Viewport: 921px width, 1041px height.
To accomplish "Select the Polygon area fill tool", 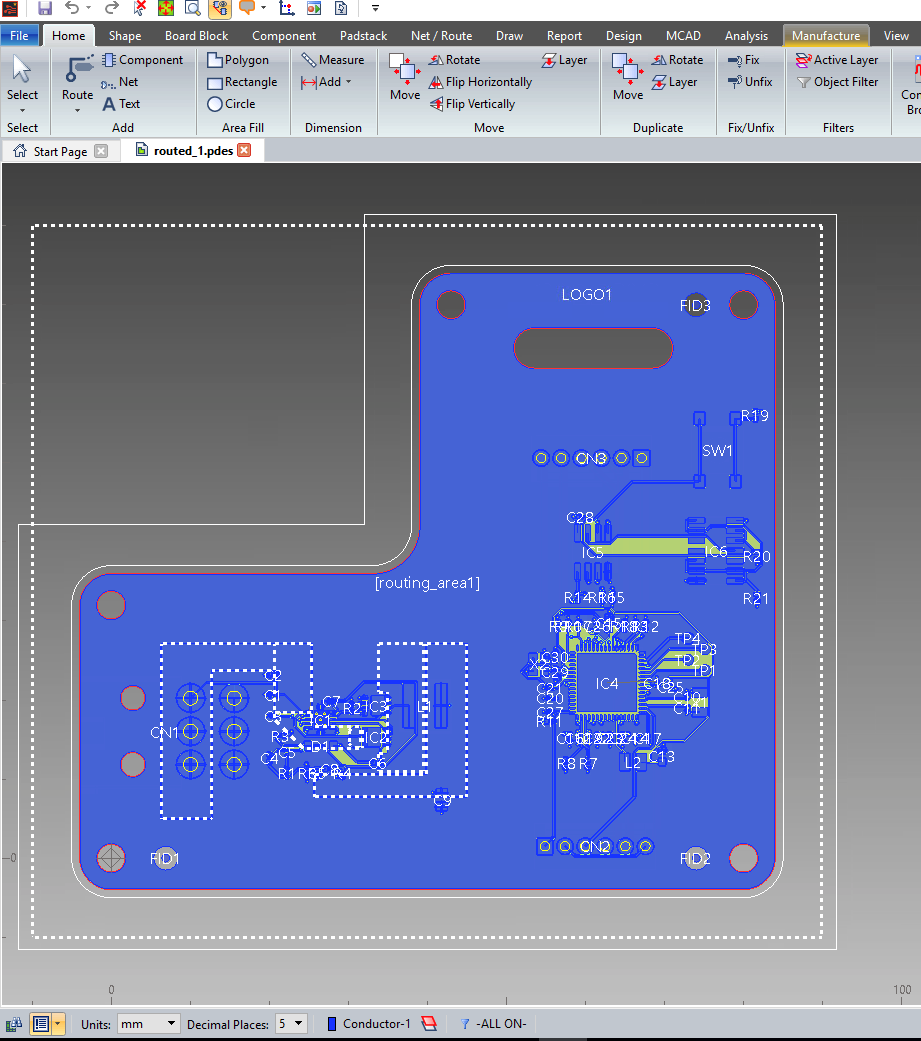I will pos(238,60).
